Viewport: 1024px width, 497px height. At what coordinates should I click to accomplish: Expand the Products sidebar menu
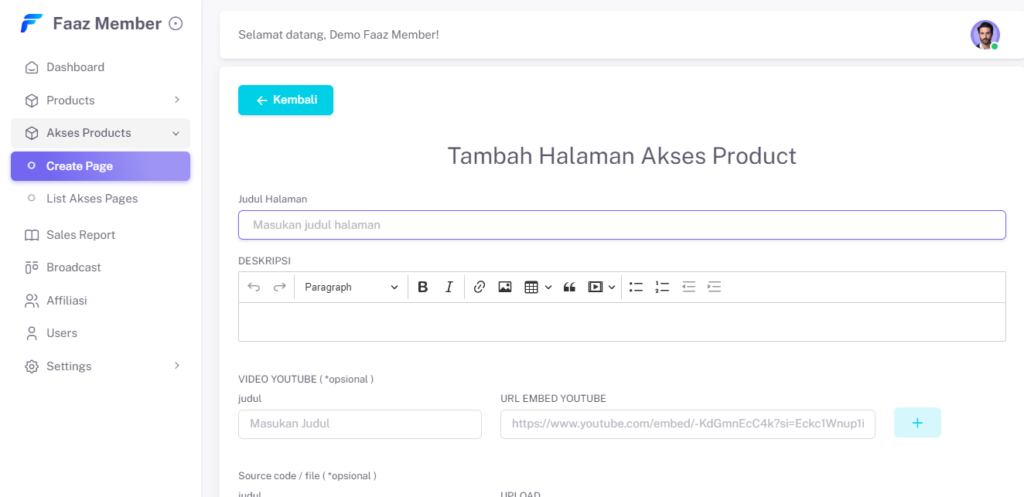(100, 100)
